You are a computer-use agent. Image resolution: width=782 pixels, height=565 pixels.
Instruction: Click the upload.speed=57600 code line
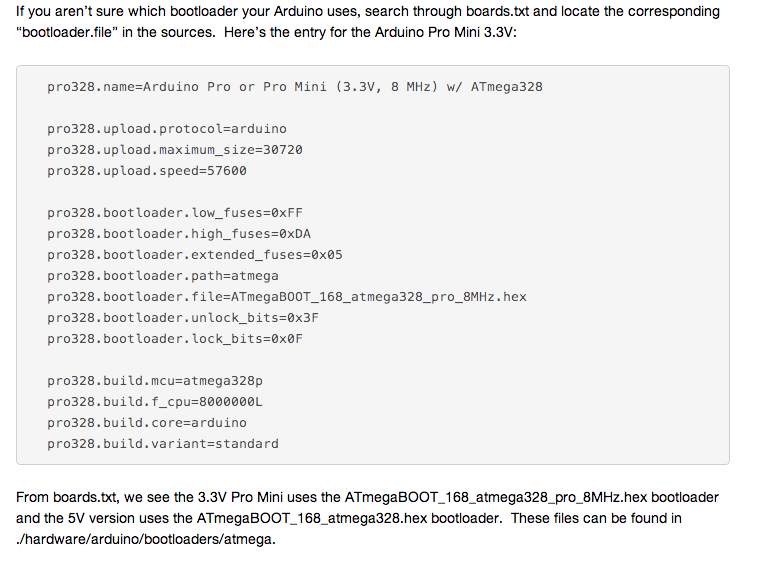pyautogui.click(x=146, y=171)
